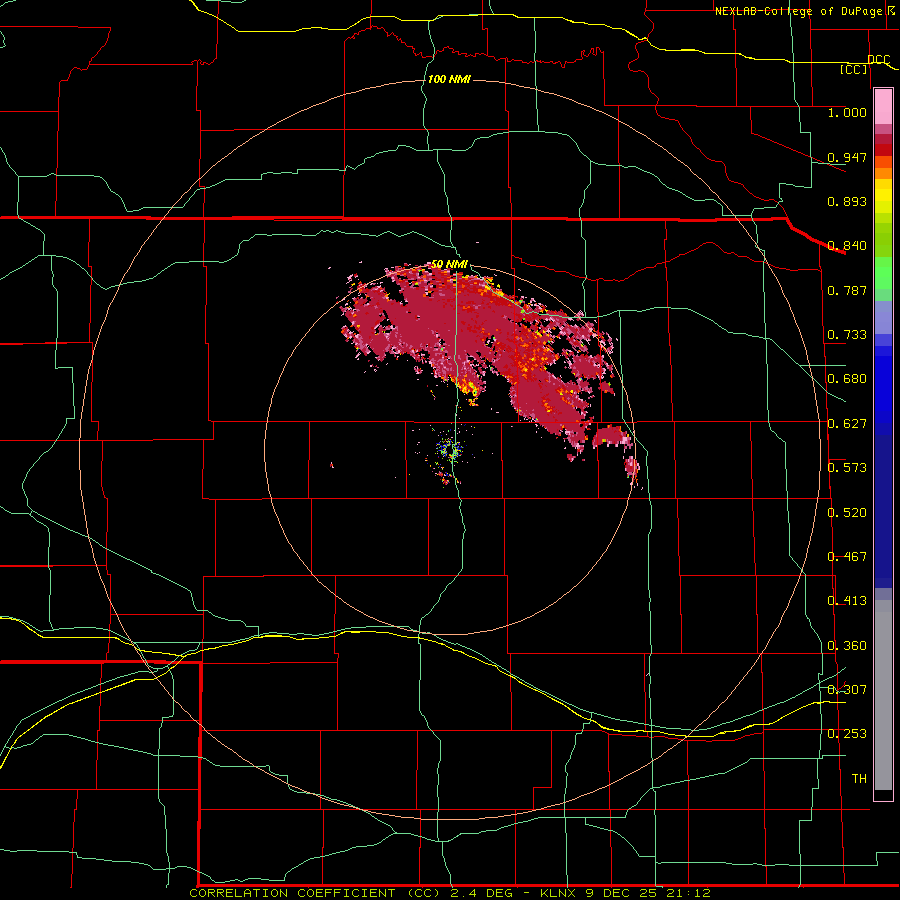Select the 0.840 scale value
This screenshot has height=900, width=900.
847,246
